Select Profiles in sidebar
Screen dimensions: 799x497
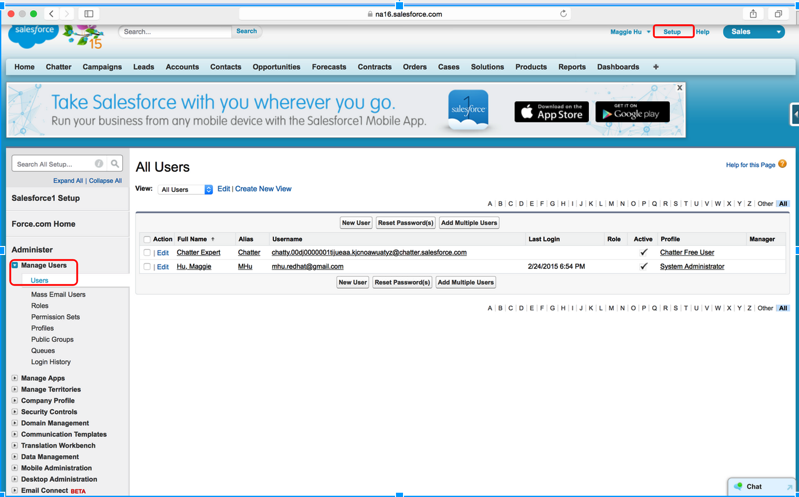coord(42,328)
